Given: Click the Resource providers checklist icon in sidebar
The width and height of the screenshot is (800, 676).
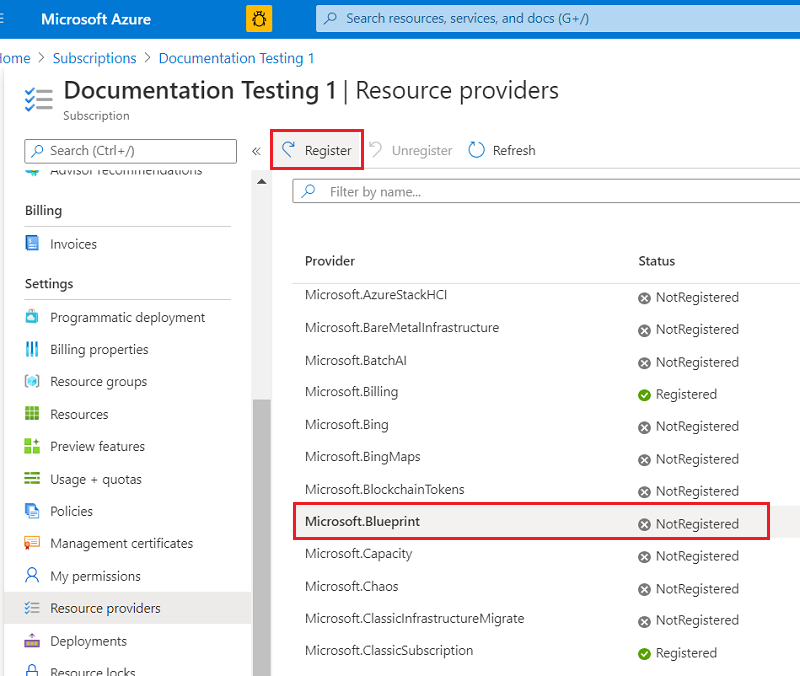Looking at the screenshot, I should [x=32, y=608].
